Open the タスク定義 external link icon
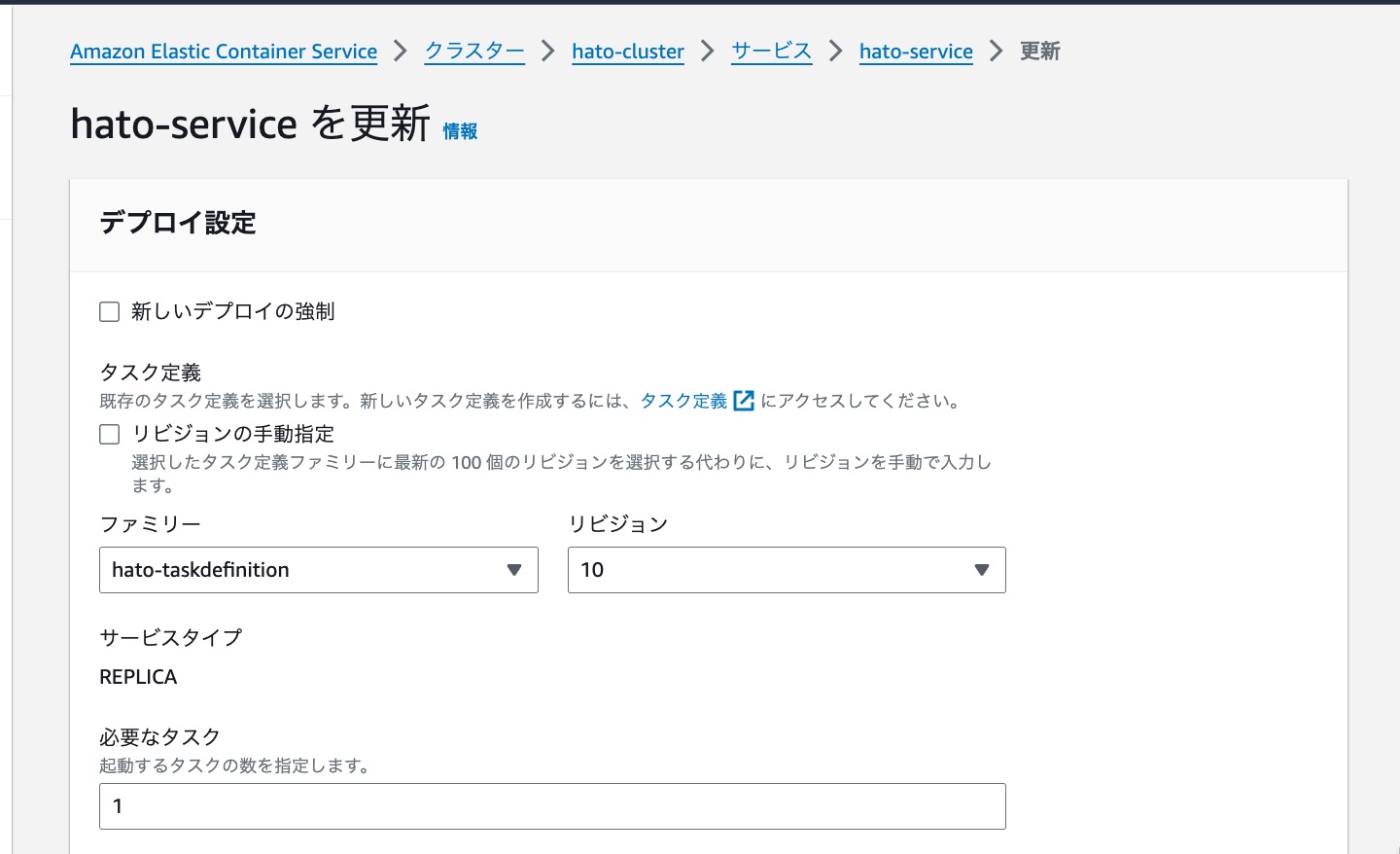The image size is (1400, 854). click(744, 401)
